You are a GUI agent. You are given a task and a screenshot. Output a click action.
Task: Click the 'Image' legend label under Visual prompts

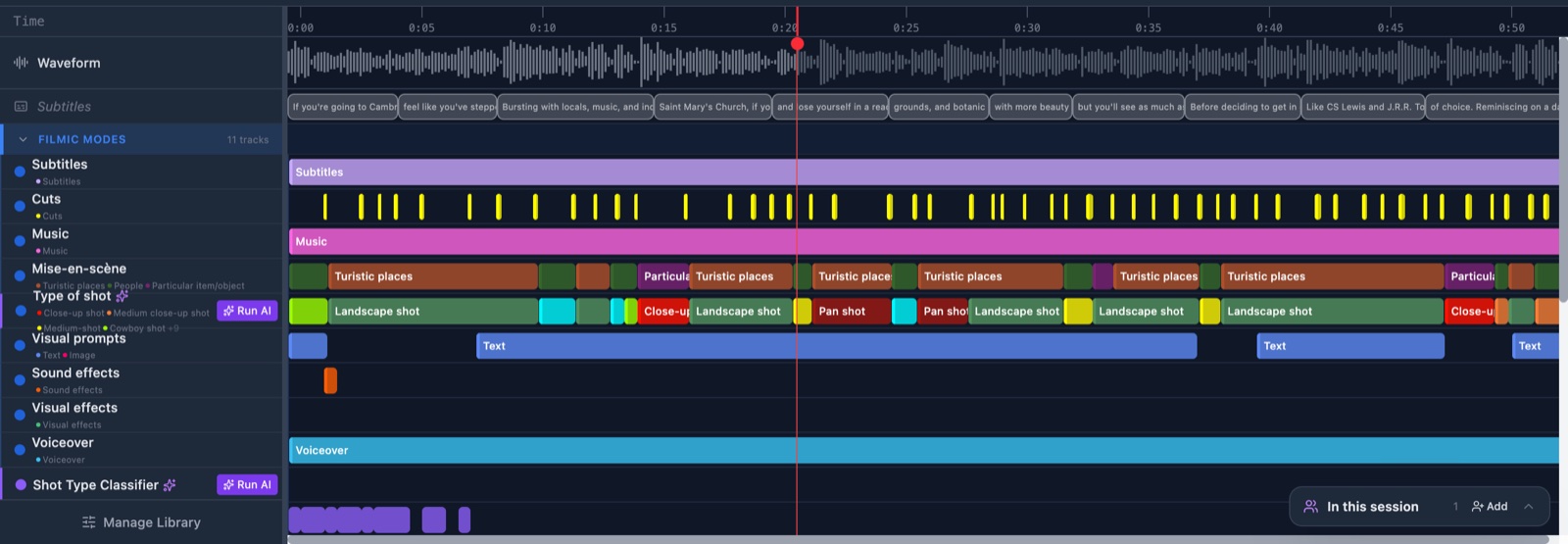(82, 356)
